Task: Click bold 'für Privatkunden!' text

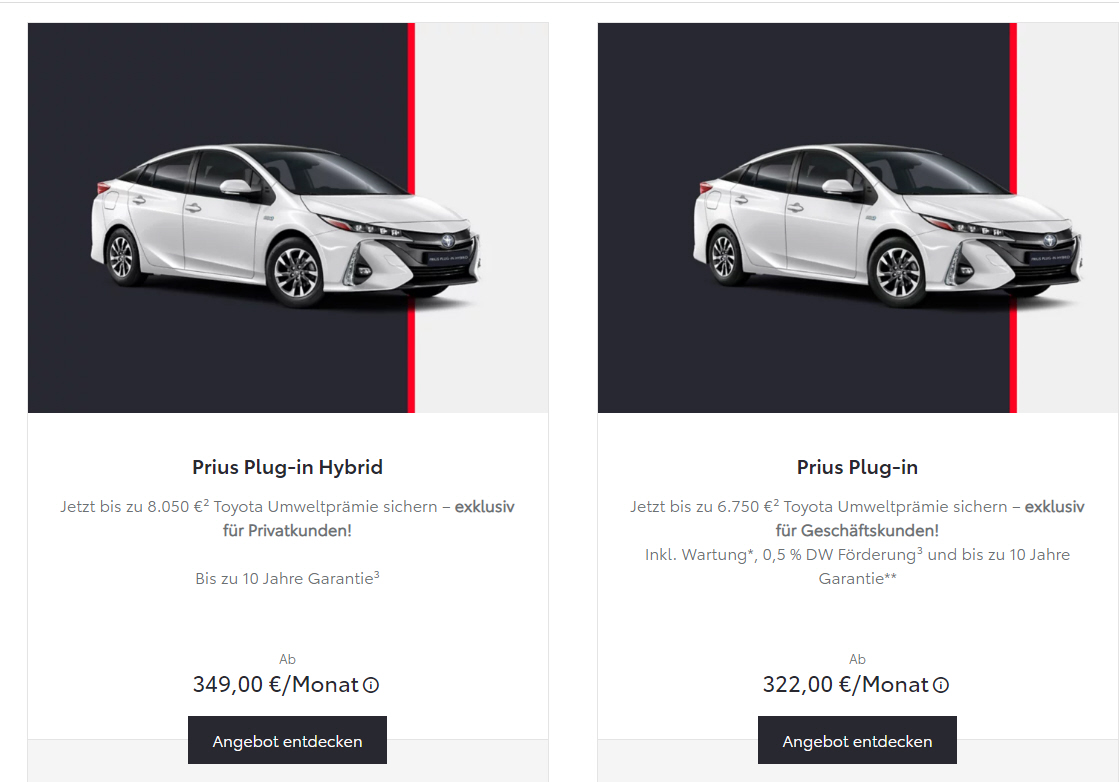Action: (288, 531)
